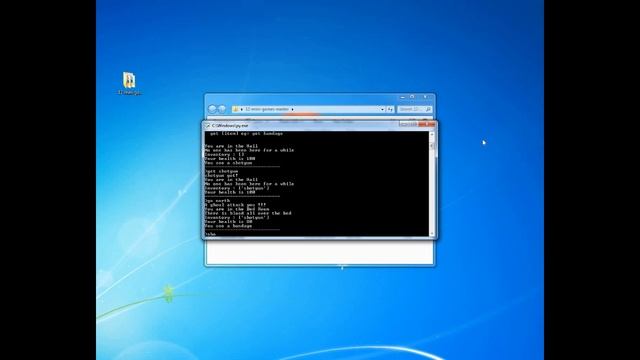Image resolution: width=640 pixels, height=360 pixels.
Task: Click the console input prompt at the bottom
Action: (210, 234)
